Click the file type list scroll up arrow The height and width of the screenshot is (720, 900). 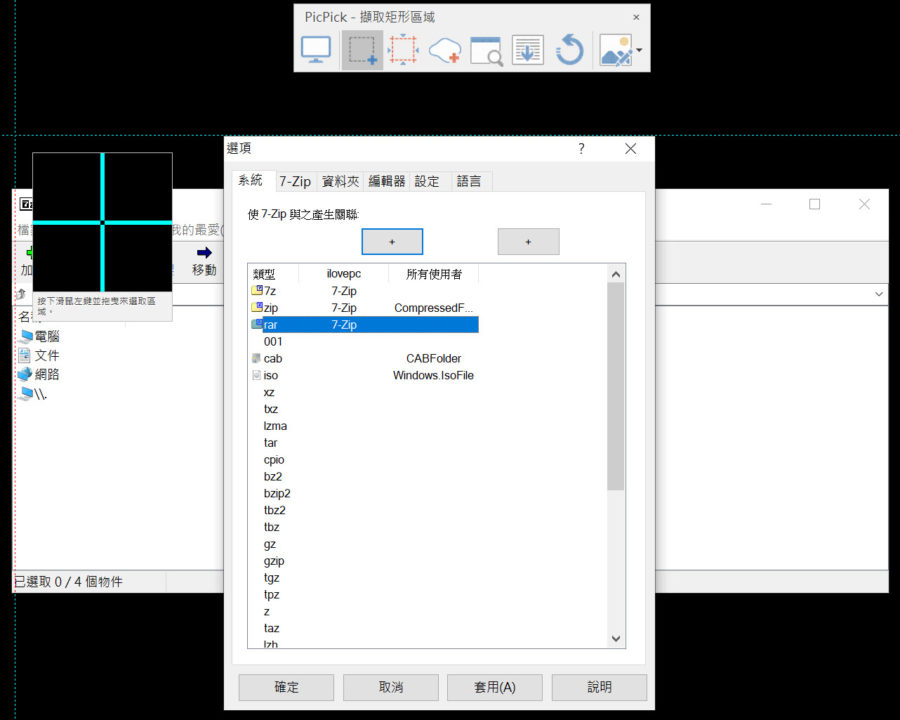[x=616, y=274]
